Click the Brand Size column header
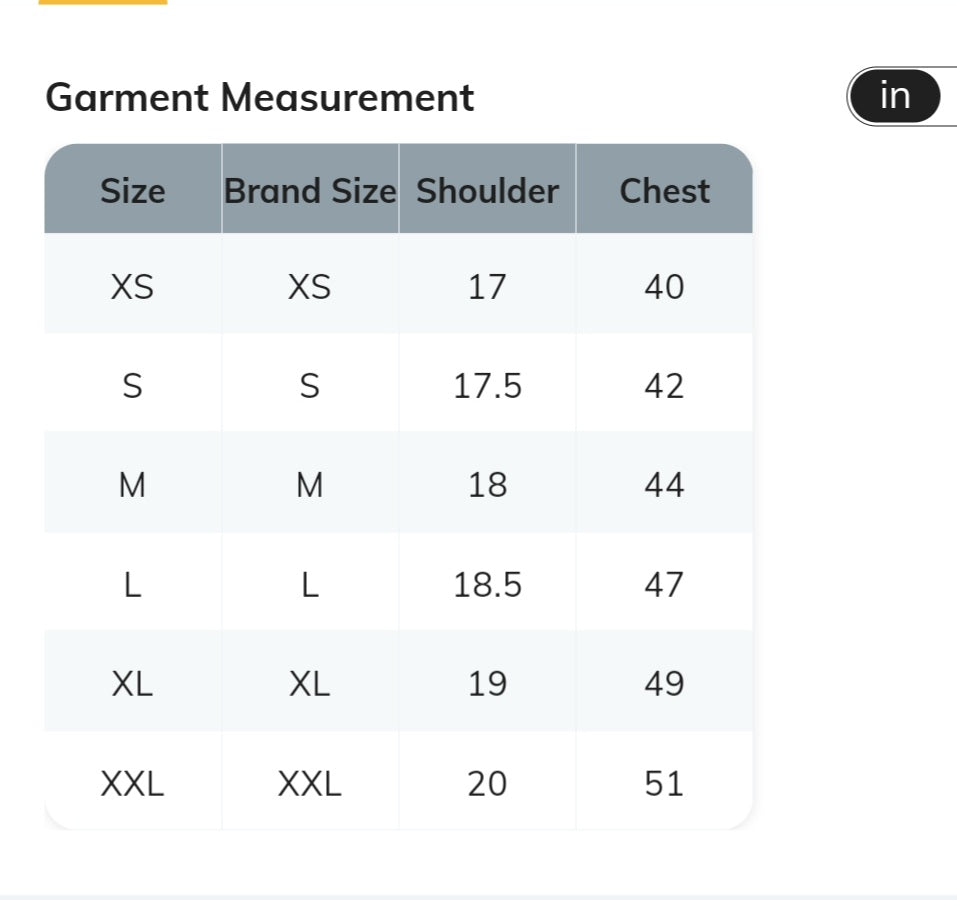Image resolution: width=957 pixels, height=900 pixels. (x=310, y=189)
